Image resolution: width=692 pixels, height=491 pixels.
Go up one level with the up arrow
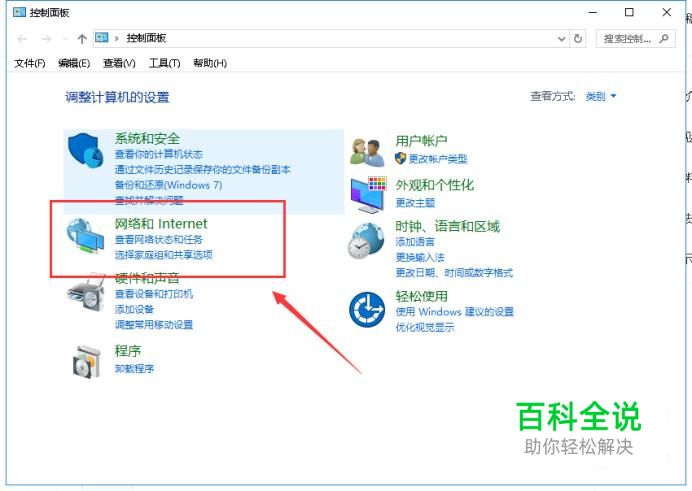tap(82, 39)
